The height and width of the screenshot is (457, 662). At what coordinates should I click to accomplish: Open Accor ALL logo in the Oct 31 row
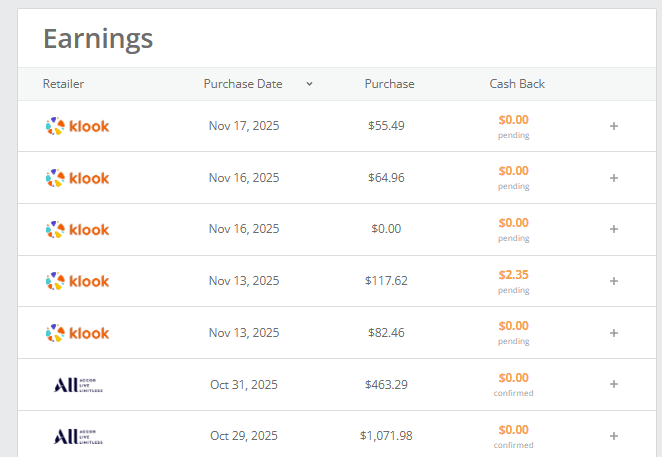pyautogui.click(x=78, y=385)
